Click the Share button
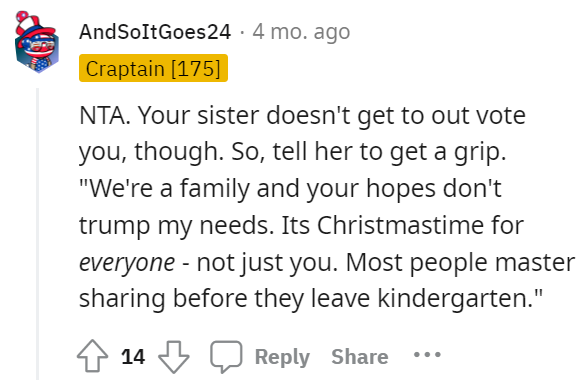 (360, 357)
